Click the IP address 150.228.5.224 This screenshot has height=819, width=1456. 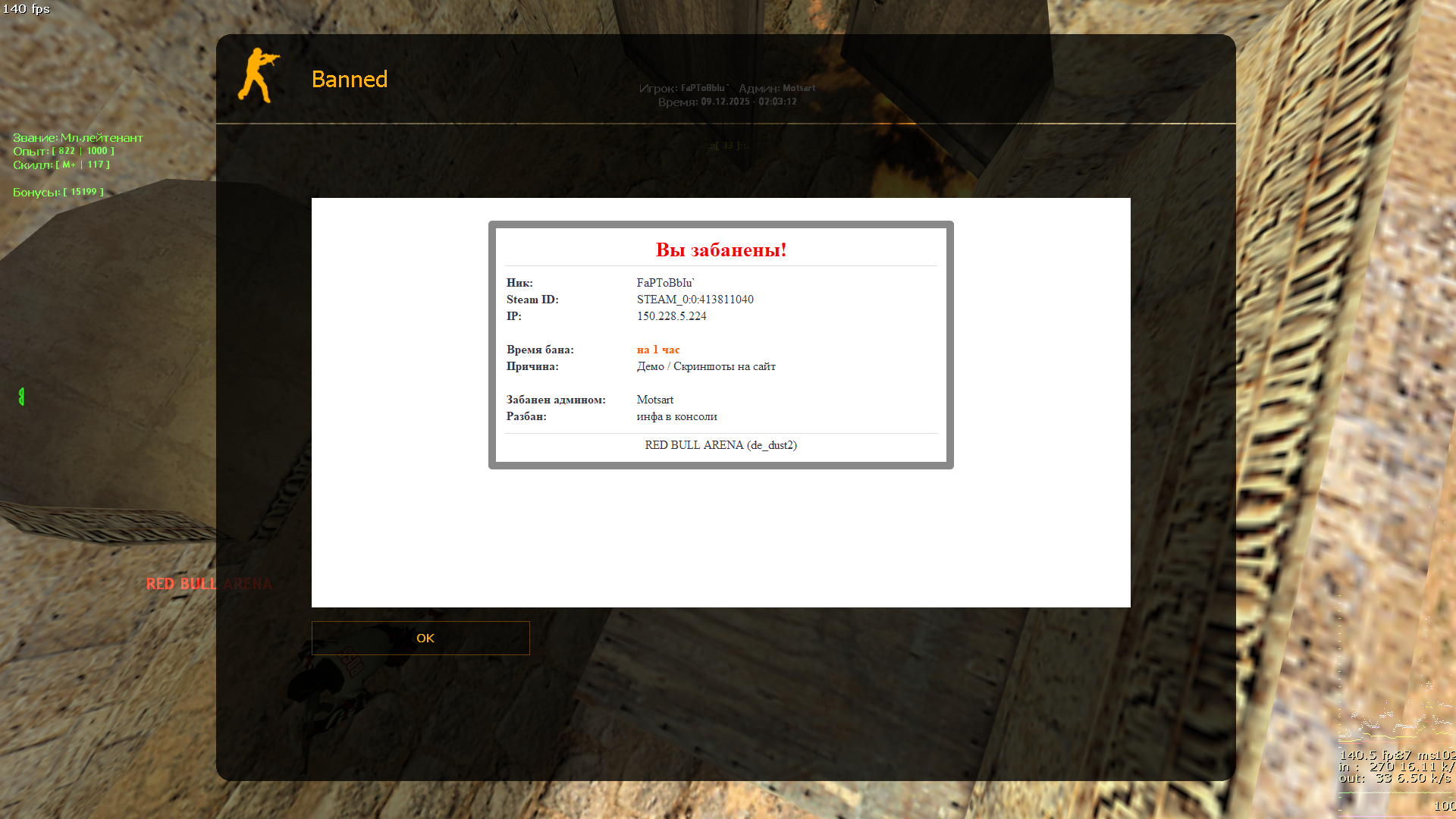(x=671, y=316)
